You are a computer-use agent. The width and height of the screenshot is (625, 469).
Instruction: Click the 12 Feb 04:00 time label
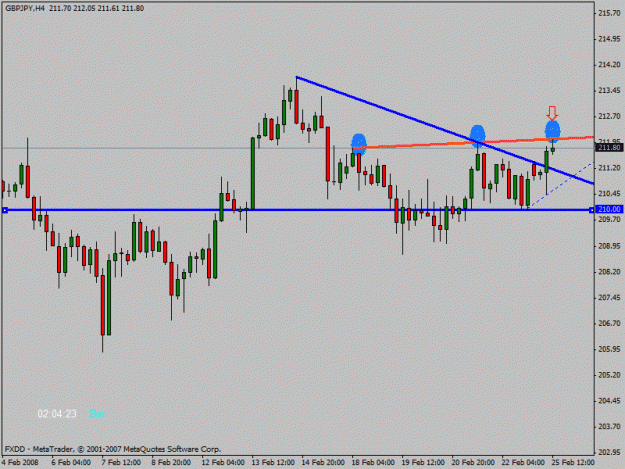[223, 463]
